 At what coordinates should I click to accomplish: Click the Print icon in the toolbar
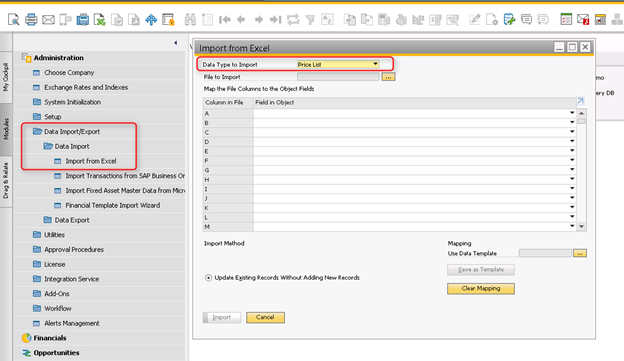point(31,19)
